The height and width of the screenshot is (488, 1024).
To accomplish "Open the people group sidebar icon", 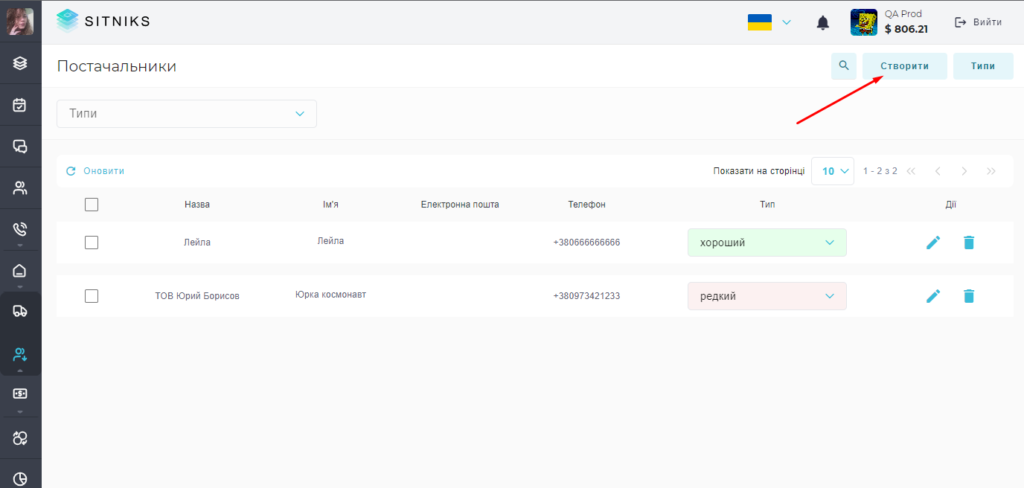I will (x=20, y=188).
